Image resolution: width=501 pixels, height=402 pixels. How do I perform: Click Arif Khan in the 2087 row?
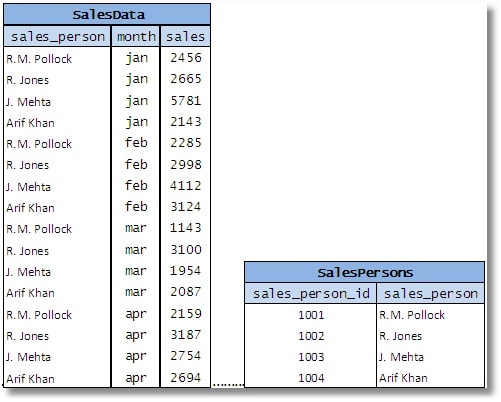tap(30, 293)
